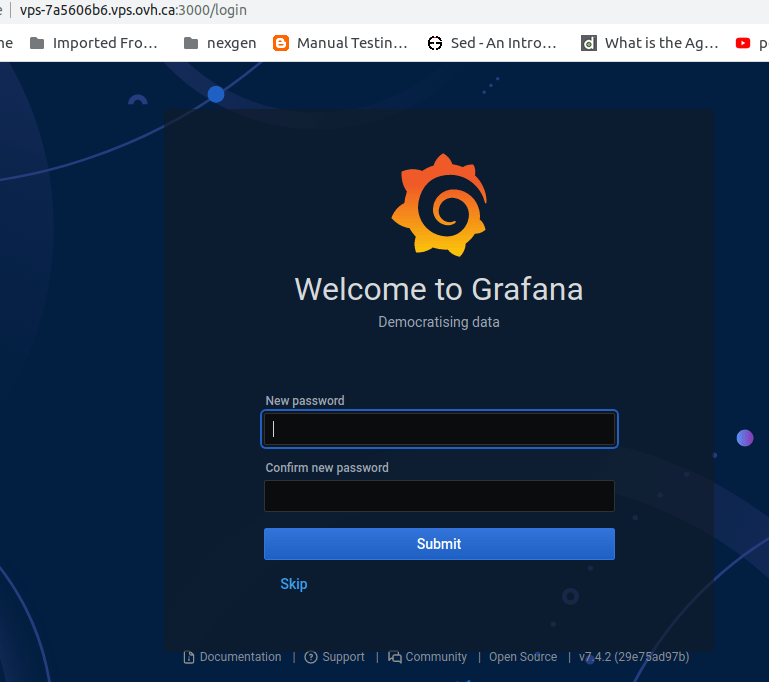Click the Welcome to Grafana heading
769x682 pixels.
click(439, 289)
